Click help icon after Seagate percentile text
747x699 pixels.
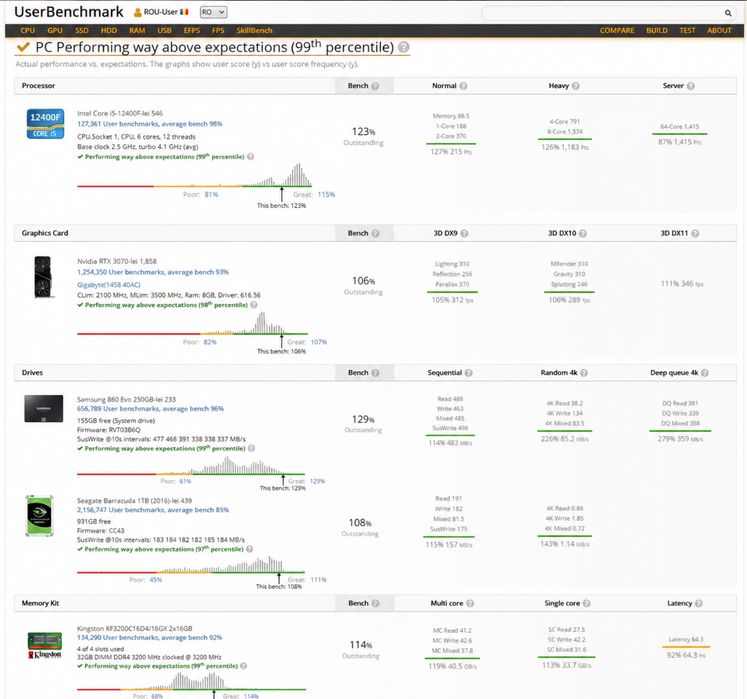(x=250, y=549)
